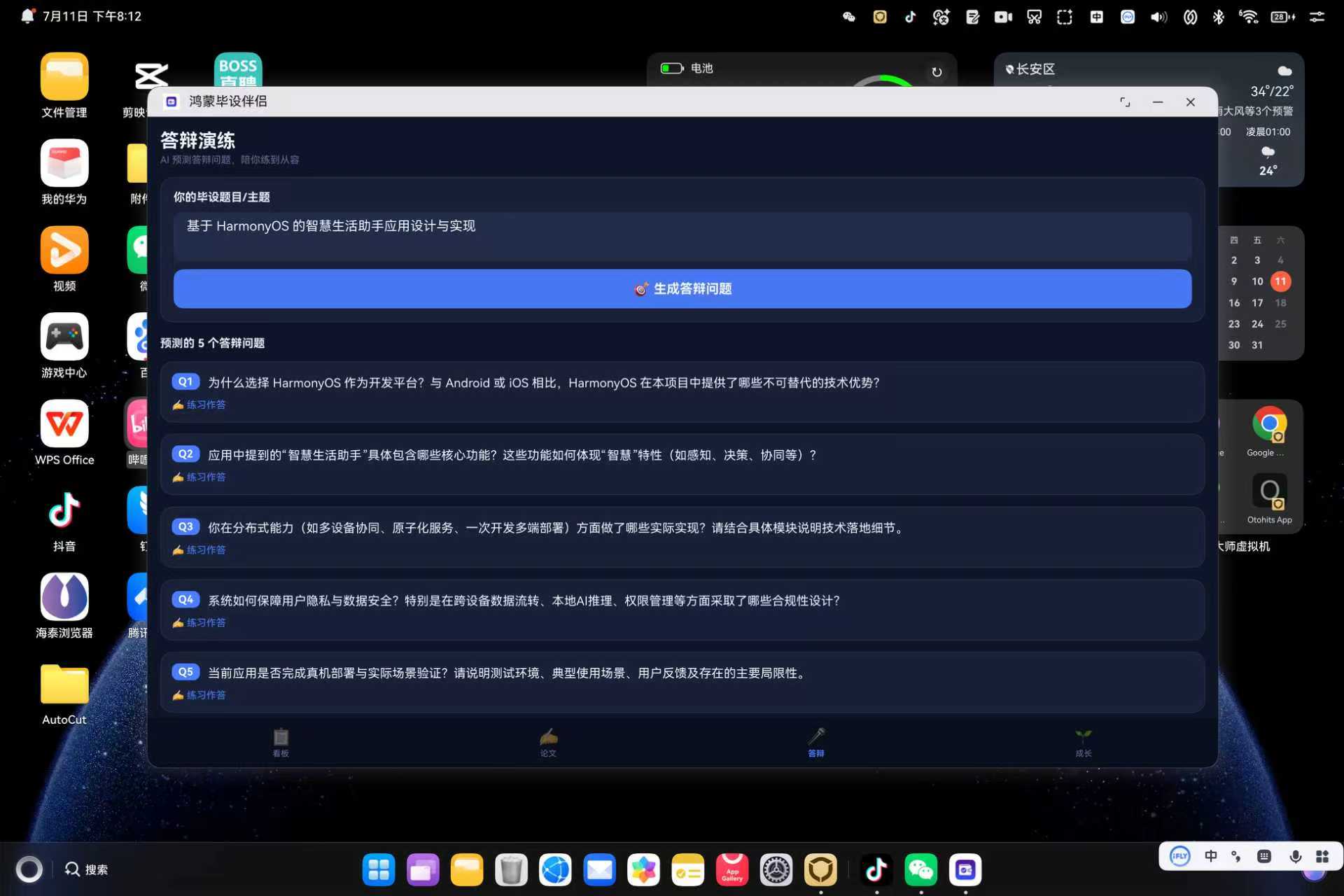
Task: Open the Wi-Fi status icon
Action: 1248,17
